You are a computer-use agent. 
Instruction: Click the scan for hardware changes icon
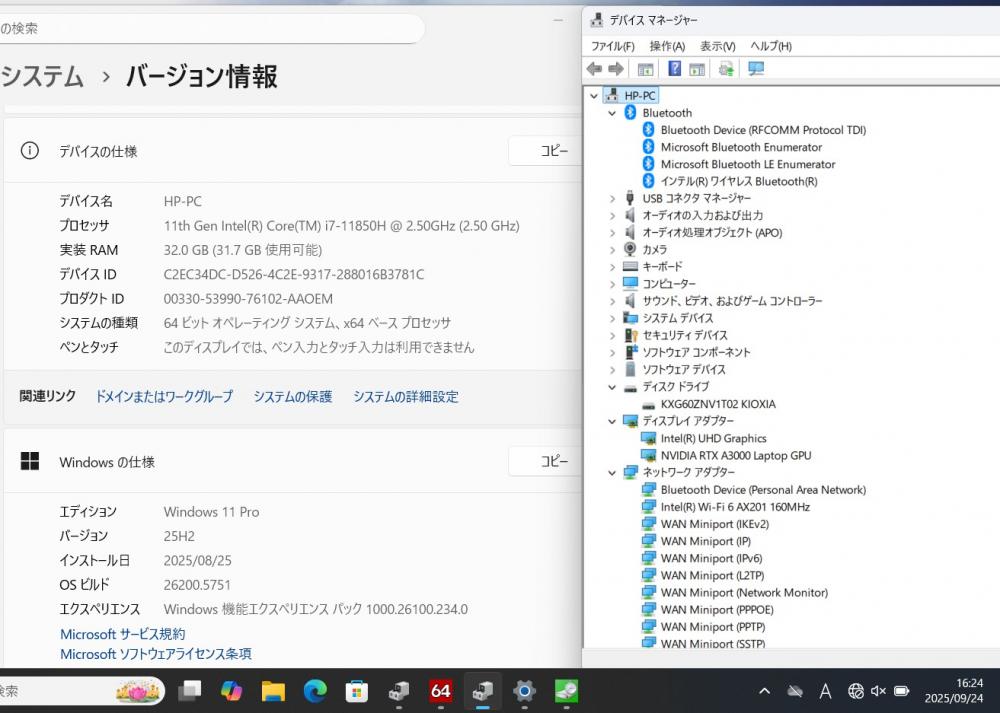[755, 69]
